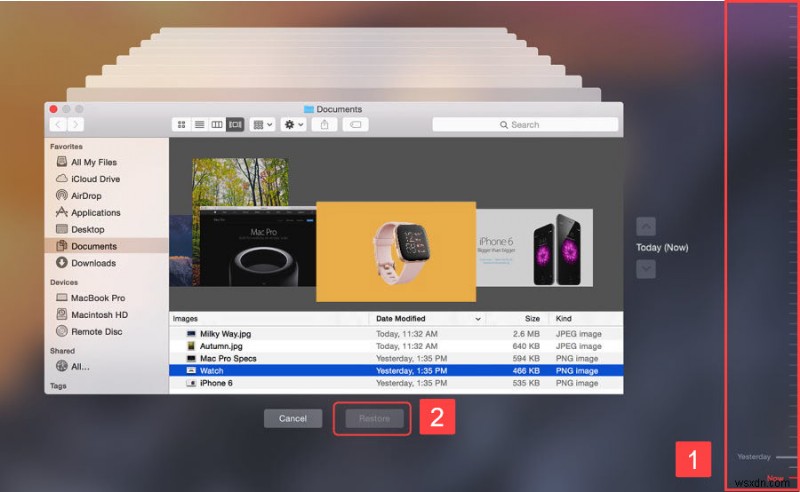The width and height of the screenshot is (800, 492).
Task: Close the Documents Finder window
Action: (x=54, y=109)
